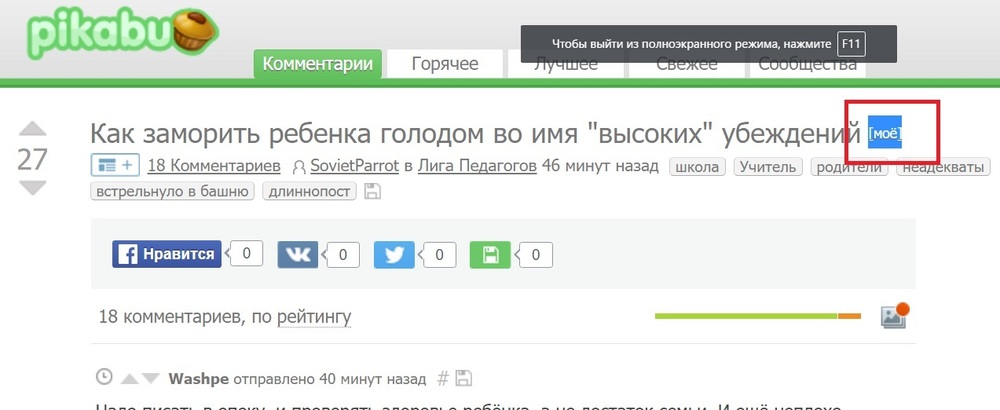This screenshot has width=1000, height=410.
Task: Share the post on Twitter
Action: pyautogui.click(x=393, y=254)
